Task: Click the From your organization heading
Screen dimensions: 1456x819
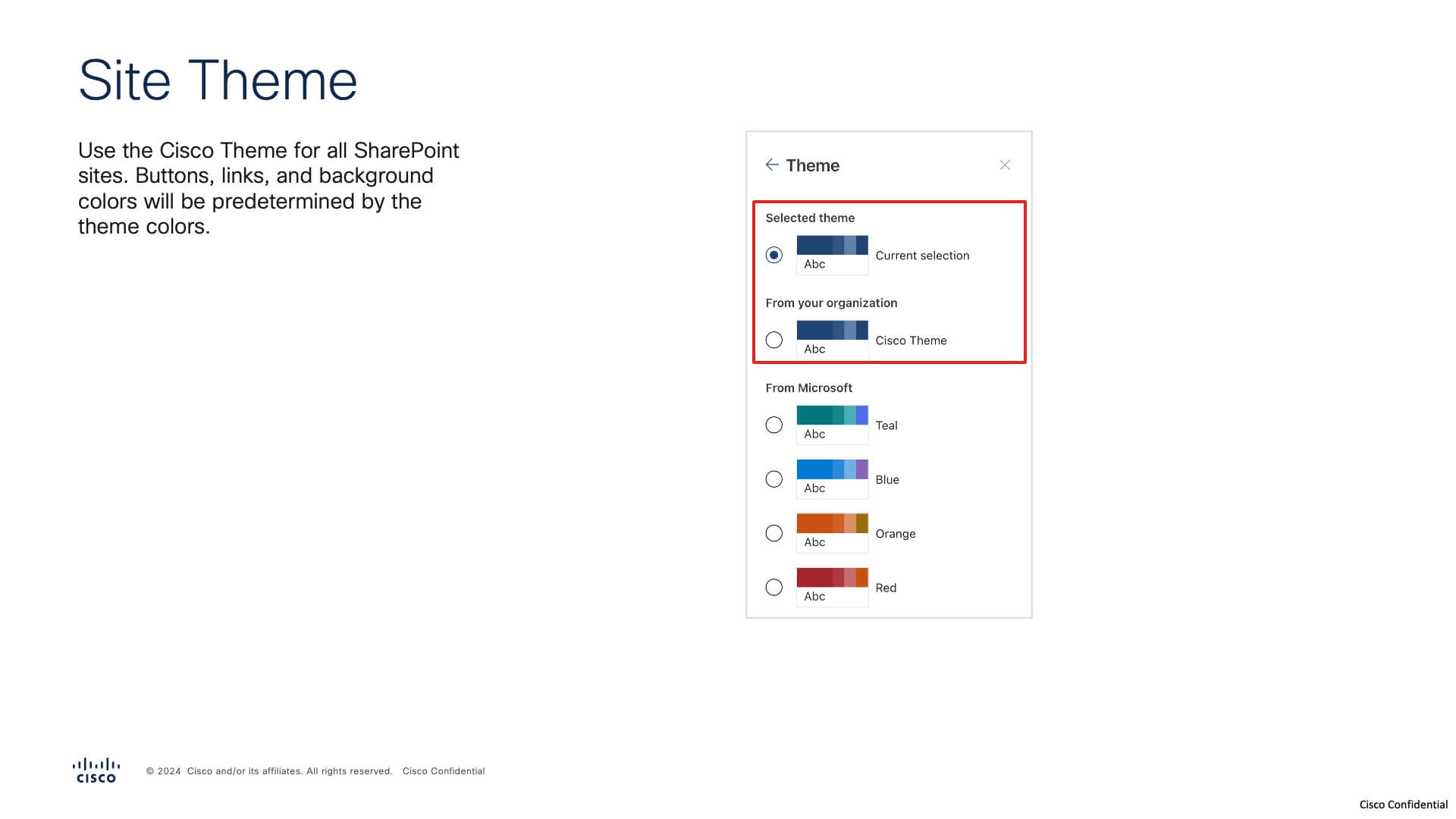Action: pos(831,303)
